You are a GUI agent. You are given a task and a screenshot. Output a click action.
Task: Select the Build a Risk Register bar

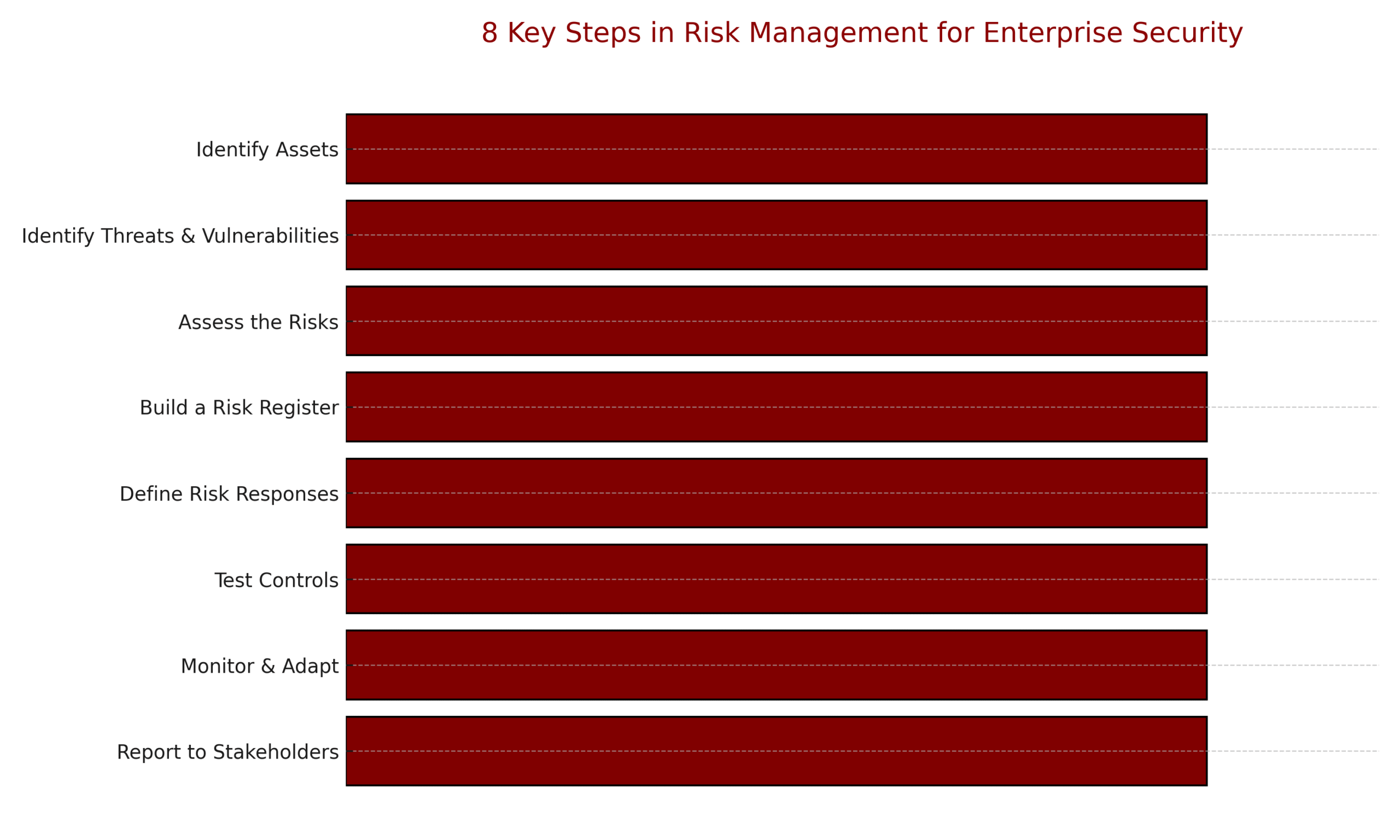[x=777, y=407]
